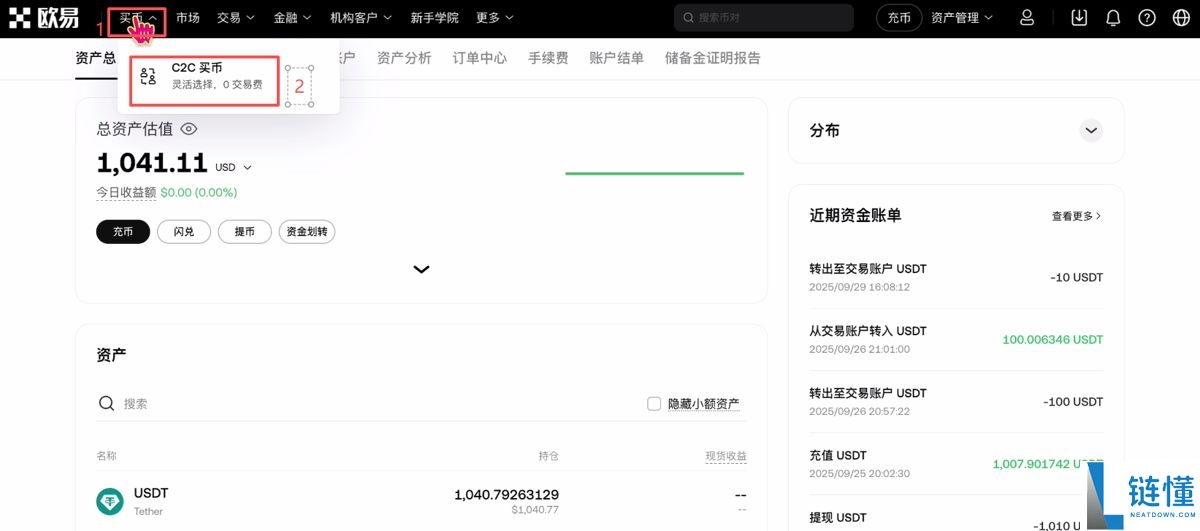Click the 名称 column header
Image resolution: width=1200 pixels, height=531 pixels.
tap(107, 456)
